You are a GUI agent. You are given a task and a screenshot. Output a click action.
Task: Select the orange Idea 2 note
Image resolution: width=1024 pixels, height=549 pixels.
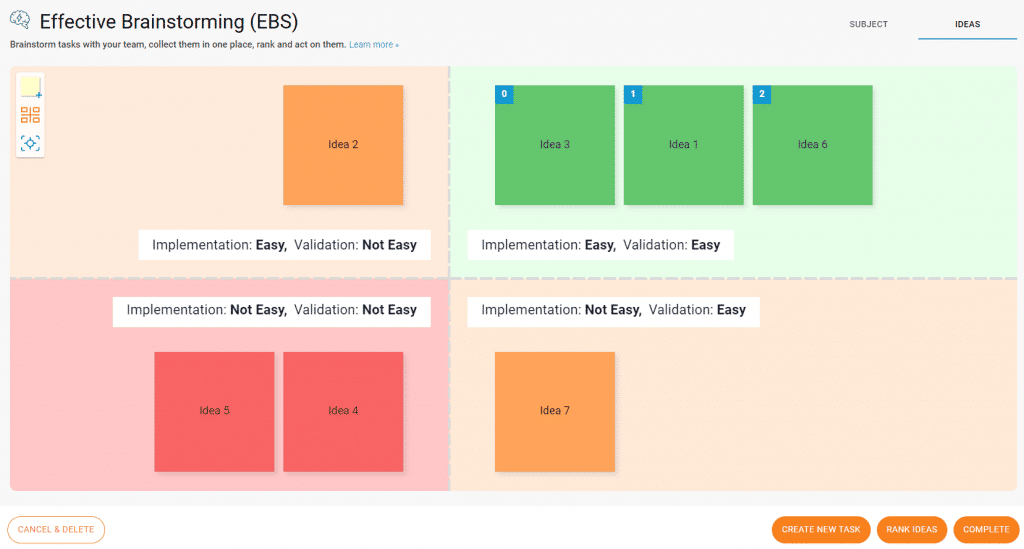click(343, 145)
